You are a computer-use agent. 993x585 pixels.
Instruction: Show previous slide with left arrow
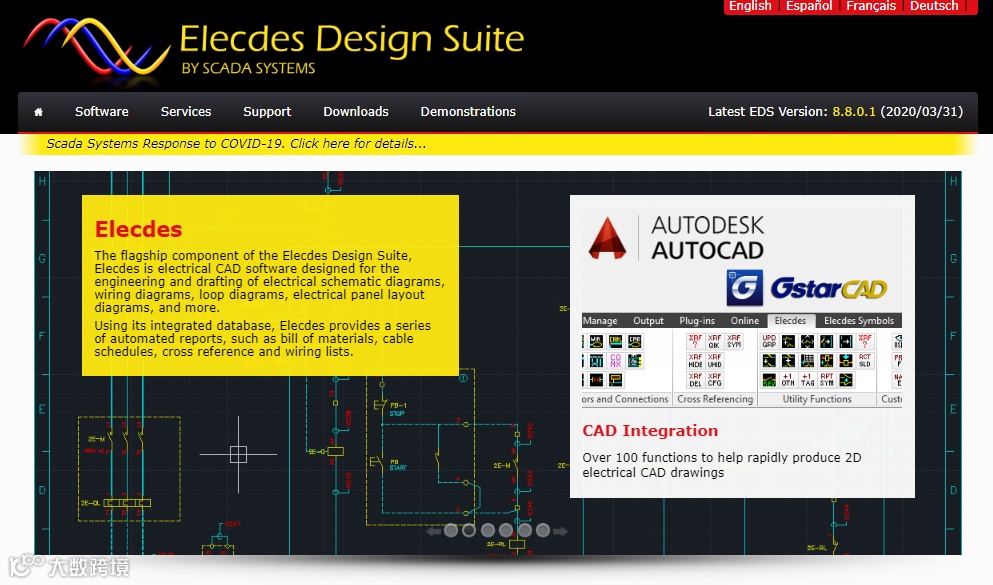point(434,531)
